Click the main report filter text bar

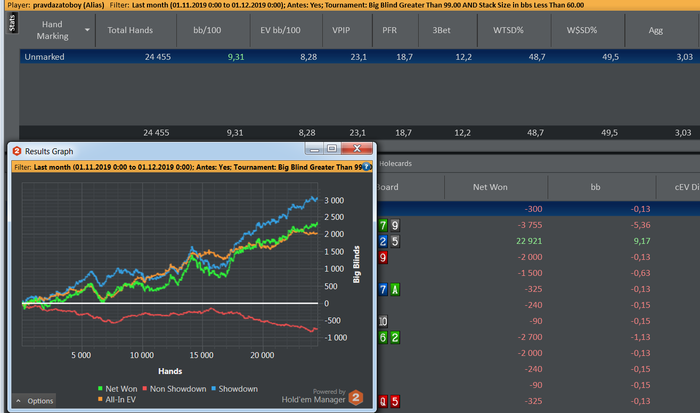[x=350, y=5]
